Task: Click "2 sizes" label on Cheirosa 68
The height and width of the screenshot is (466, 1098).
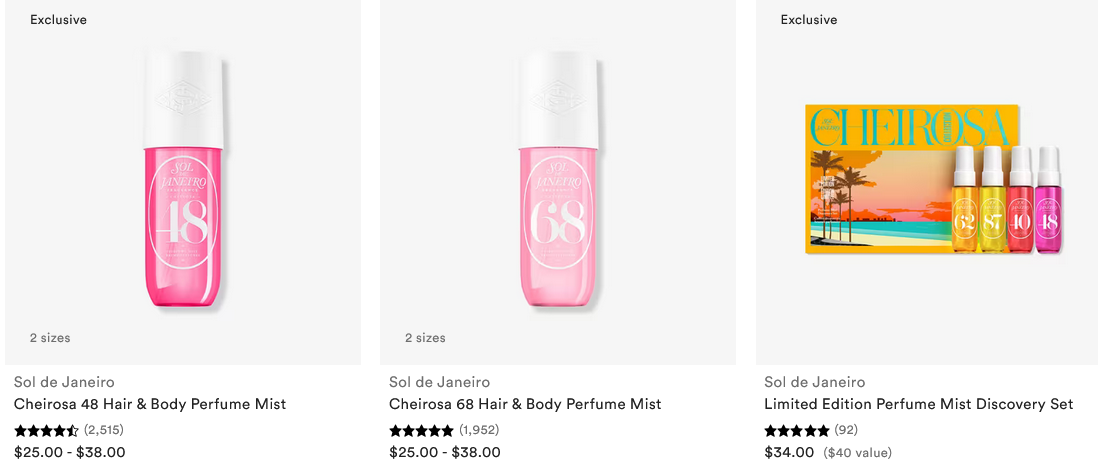Action: [x=425, y=338]
